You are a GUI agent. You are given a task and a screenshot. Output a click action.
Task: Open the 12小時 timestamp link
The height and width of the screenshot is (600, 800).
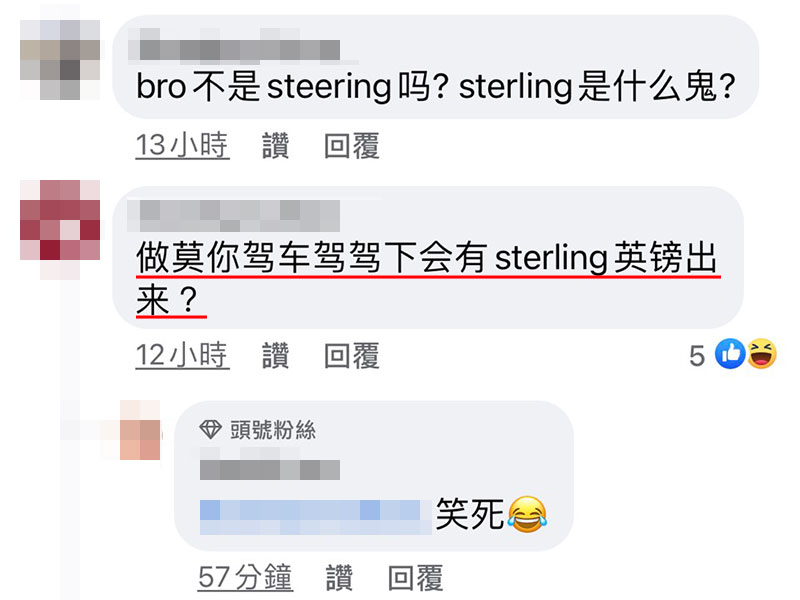coord(182,356)
